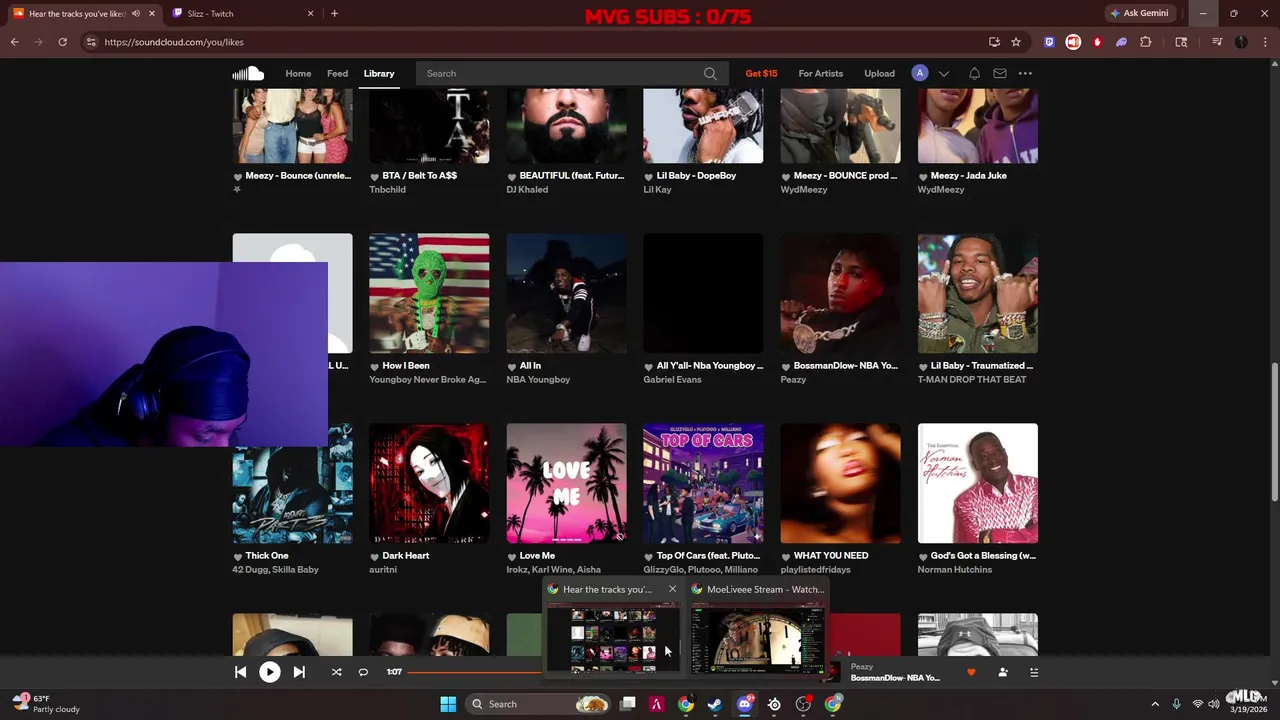Play the previous track
The width and height of the screenshot is (1280, 720).
pos(241,672)
